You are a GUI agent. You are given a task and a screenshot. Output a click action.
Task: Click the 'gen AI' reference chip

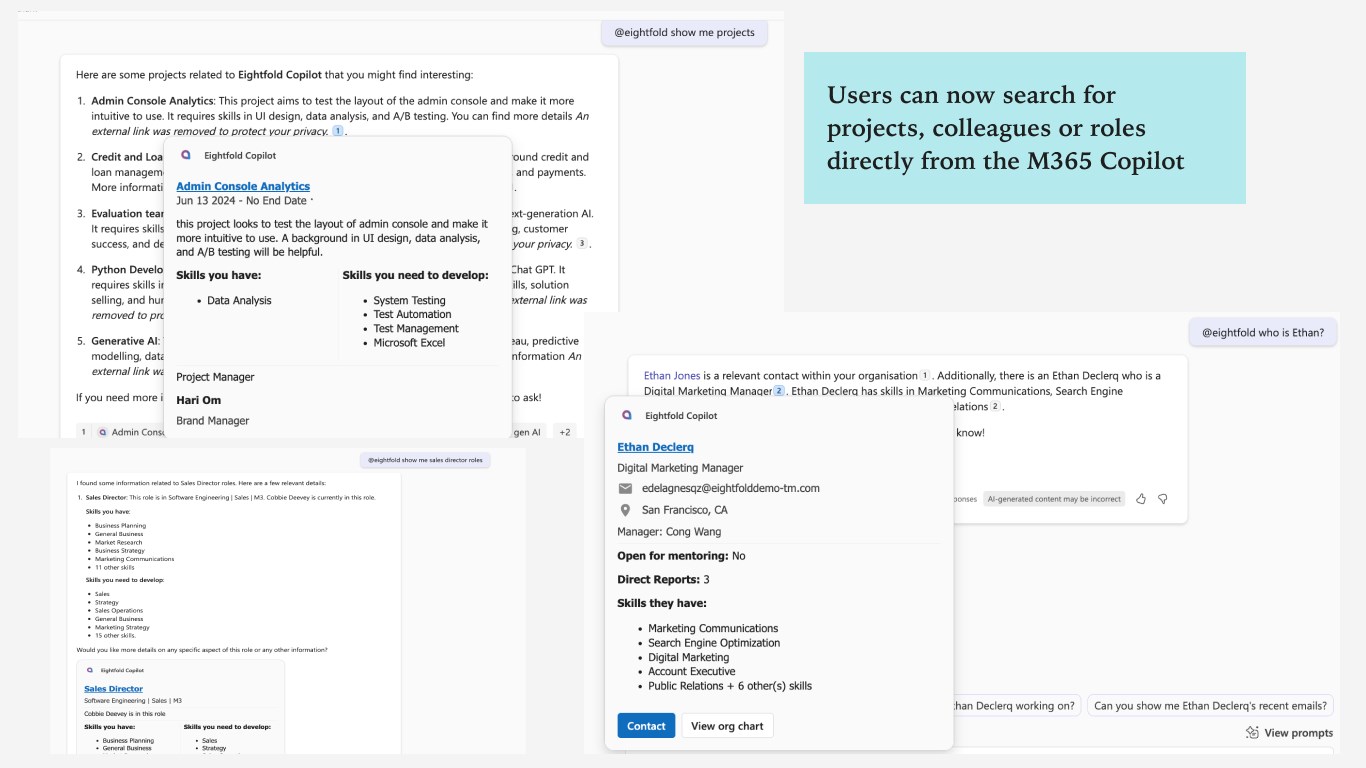[527, 432]
